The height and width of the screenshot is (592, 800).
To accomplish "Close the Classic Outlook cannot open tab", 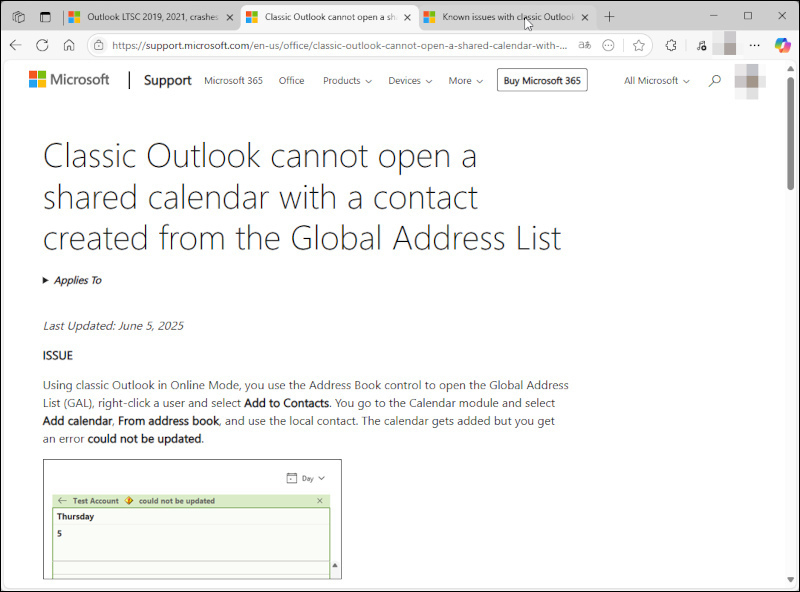I will (x=407, y=17).
